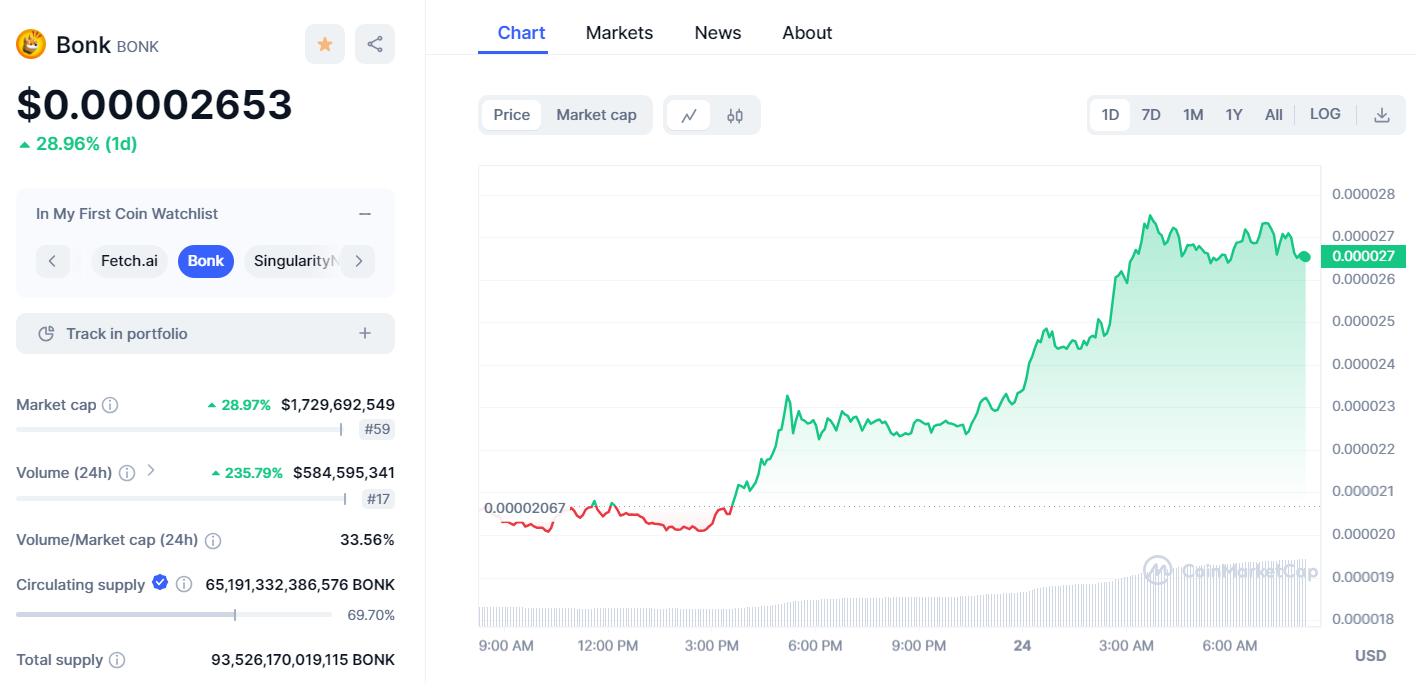Viewport: 1417px width, 683px height.
Task: Select the Bonk watchlist chip
Action: tap(206, 261)
